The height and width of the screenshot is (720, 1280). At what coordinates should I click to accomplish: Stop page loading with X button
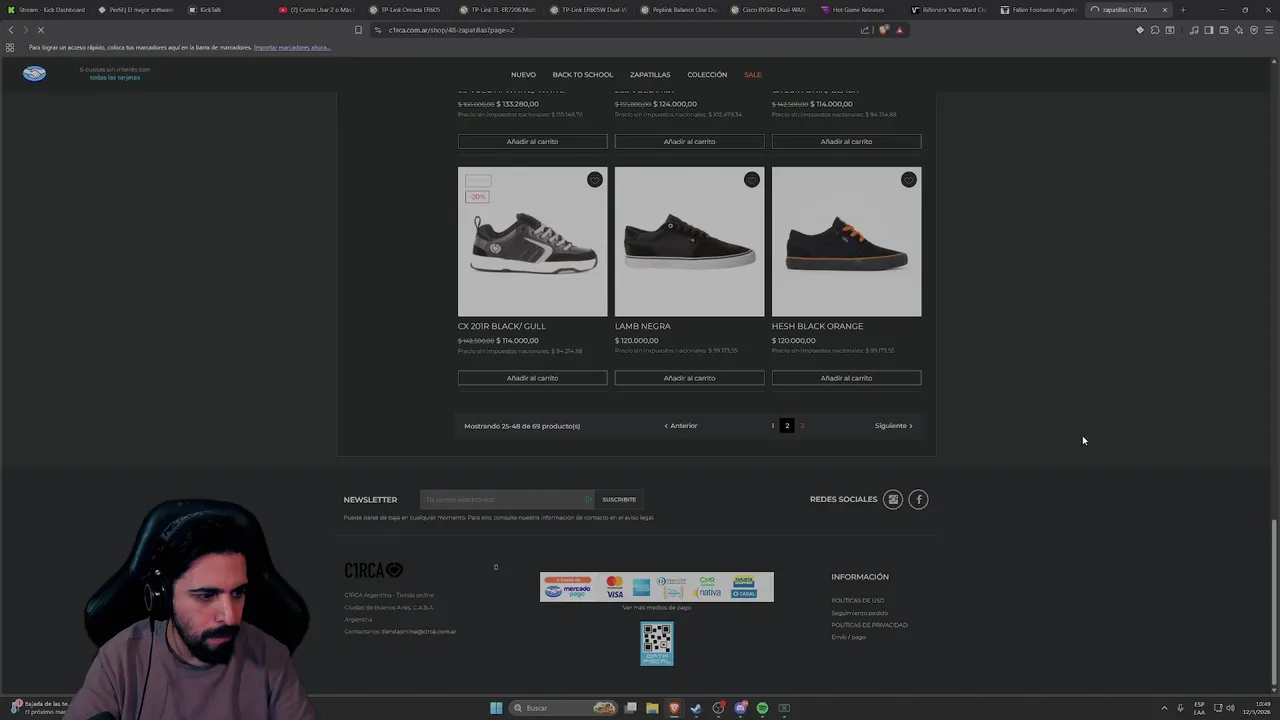pyautogui.click(x=41, y=30)
